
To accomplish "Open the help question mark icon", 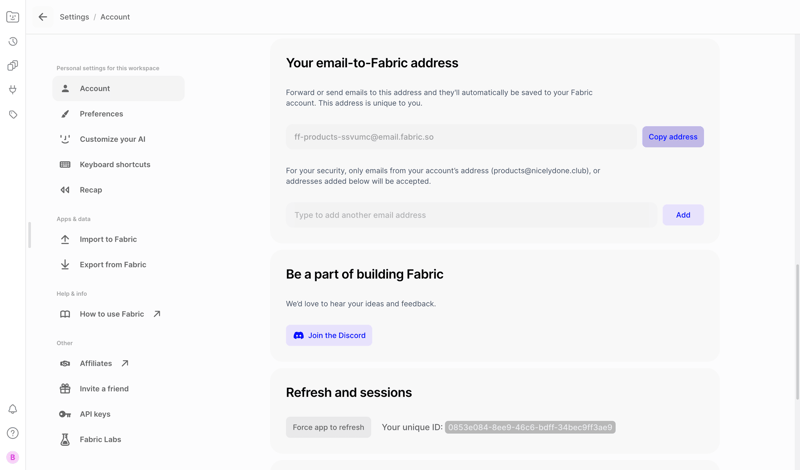I will 13,433.
